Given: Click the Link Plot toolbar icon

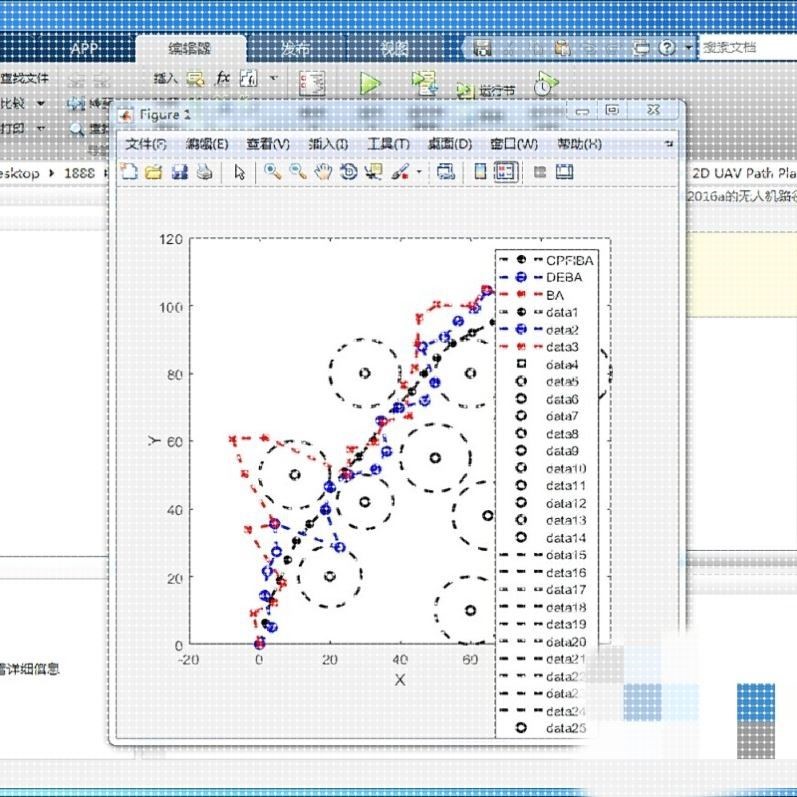Looking at the screenshot, I should pyautogui.click(x=446, y=172).
